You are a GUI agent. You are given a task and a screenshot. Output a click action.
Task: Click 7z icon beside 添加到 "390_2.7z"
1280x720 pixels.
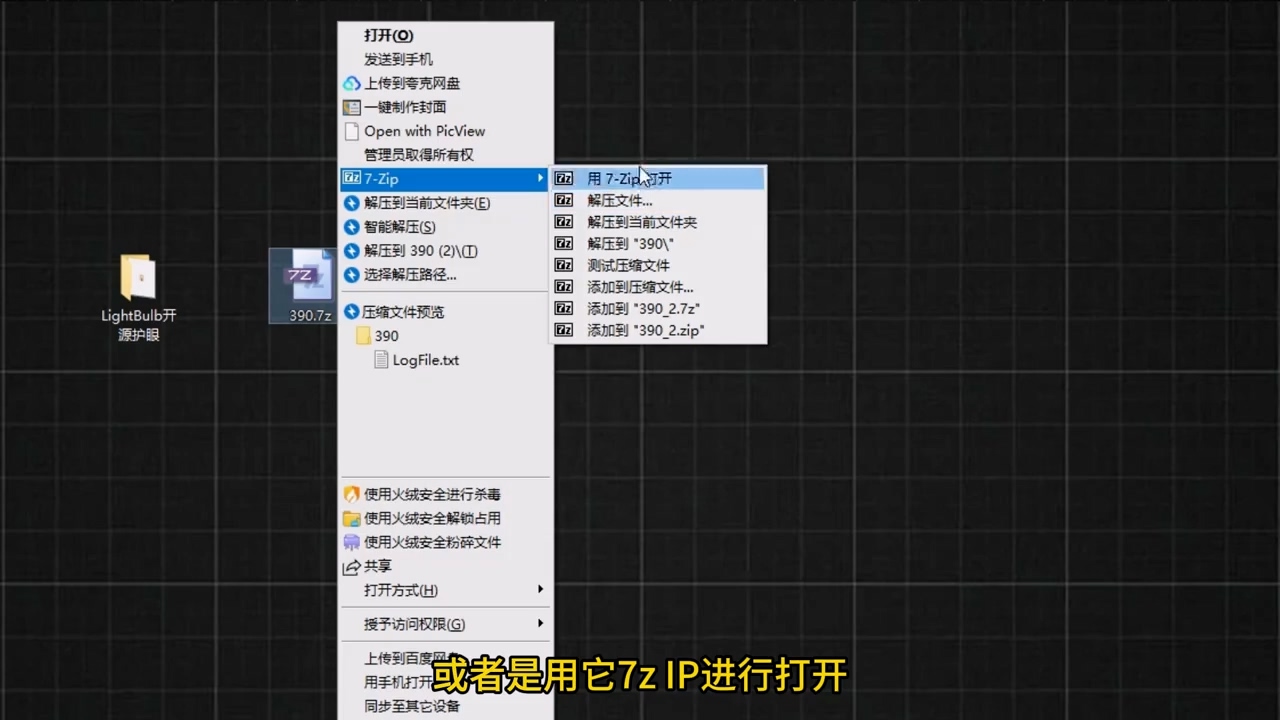pyautogui.click(x=564, y=309)
